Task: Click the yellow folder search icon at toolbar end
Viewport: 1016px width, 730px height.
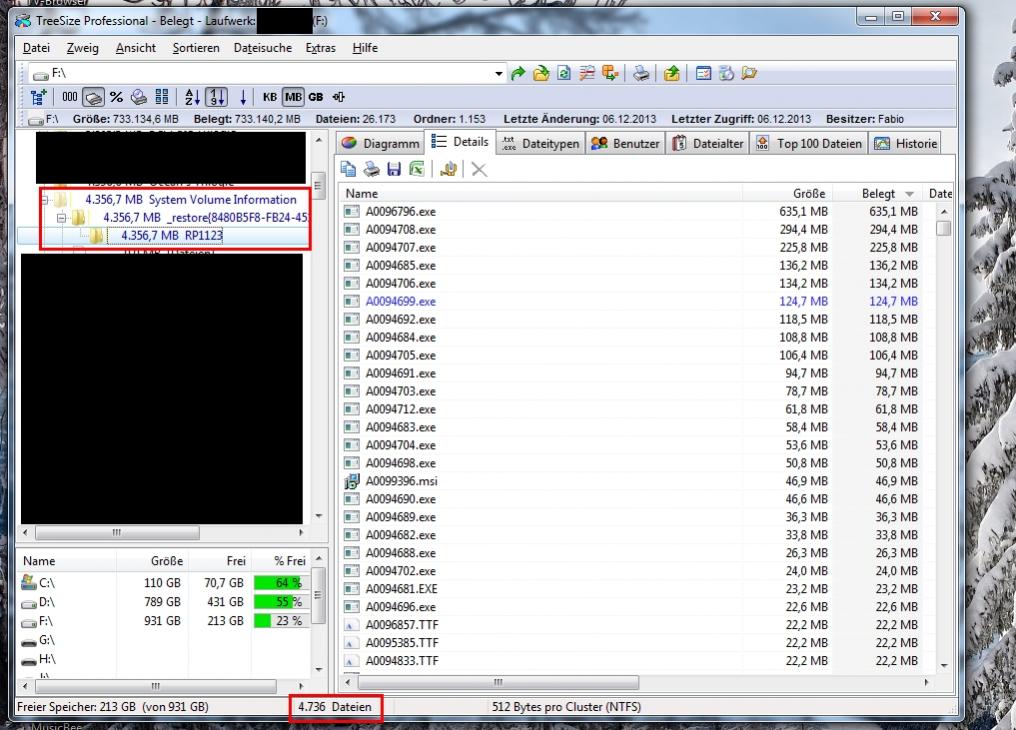Action: (x=749, y=74)
